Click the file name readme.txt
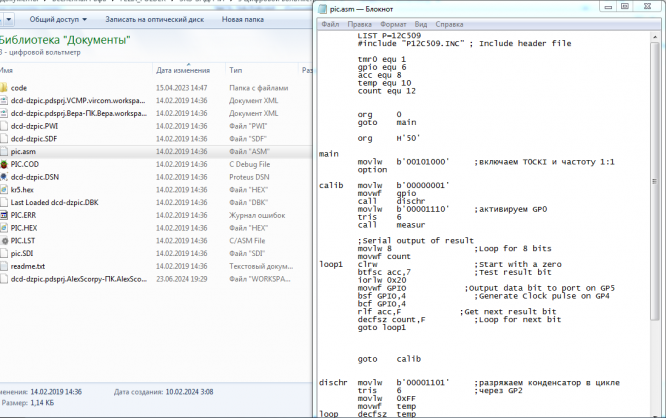The image size is (666, 418). coord(28,266)
